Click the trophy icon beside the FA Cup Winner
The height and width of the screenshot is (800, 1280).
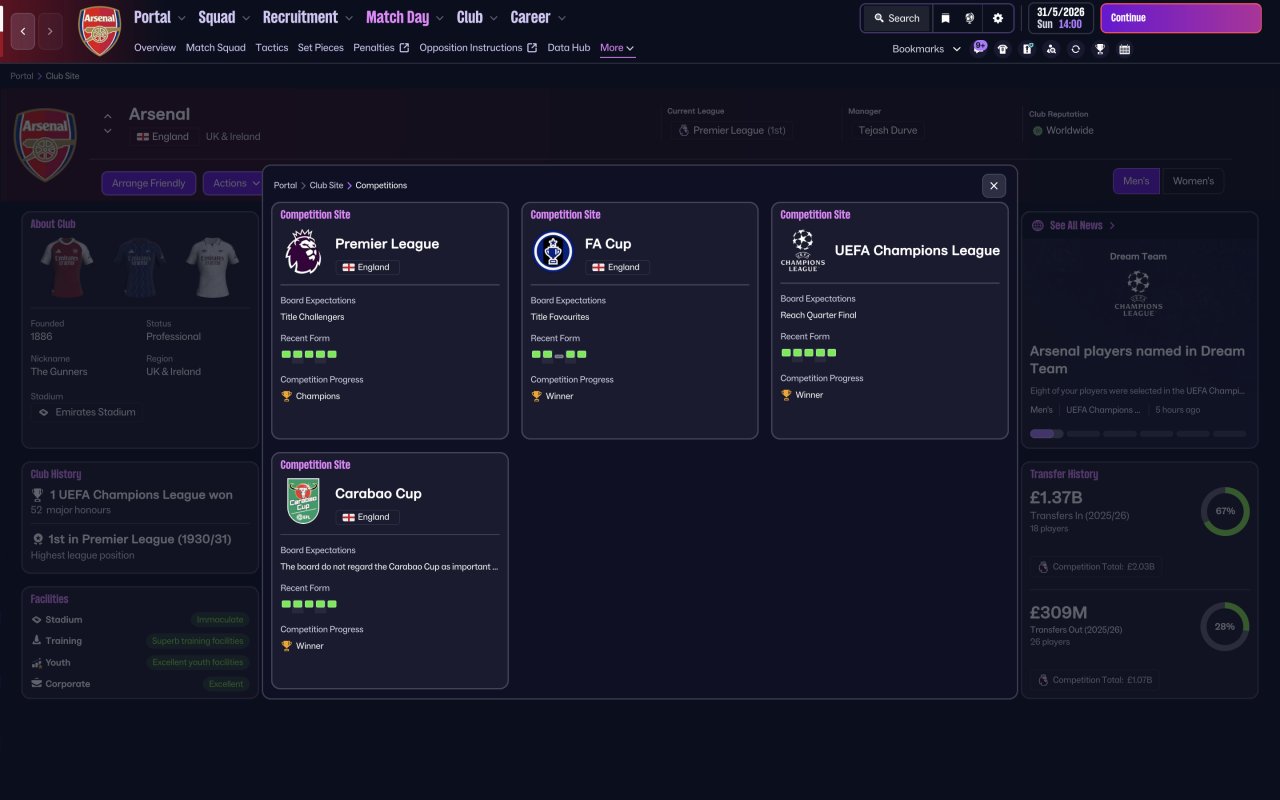coord(537,396)
